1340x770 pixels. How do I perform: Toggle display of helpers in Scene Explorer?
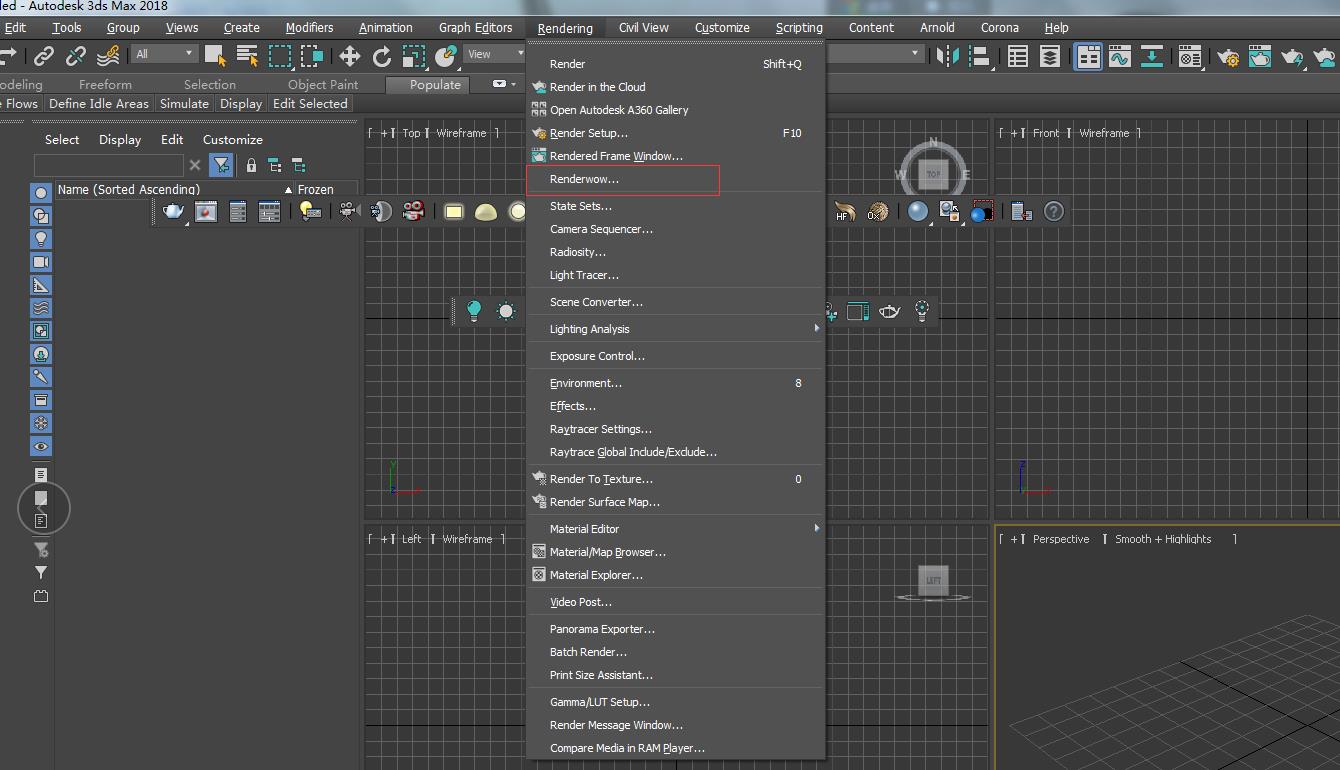click(40, 285)
